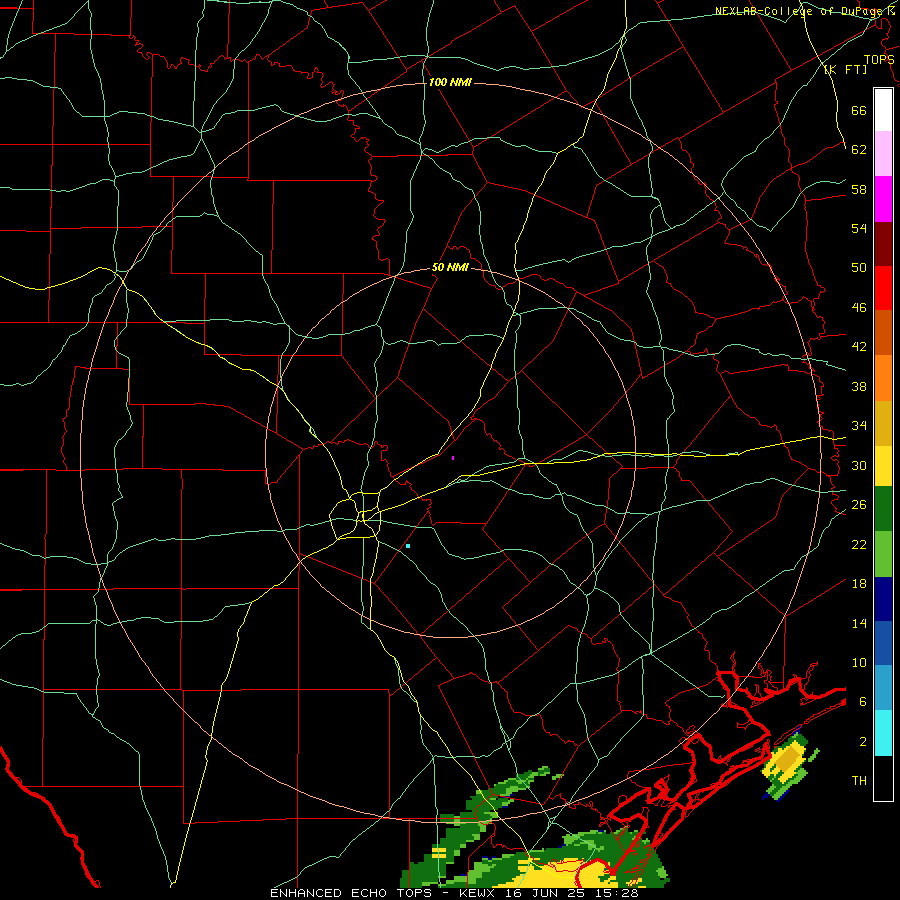
Task: Click the '38' legend value label
Action: pyautogui.click(x=859, y=386)
